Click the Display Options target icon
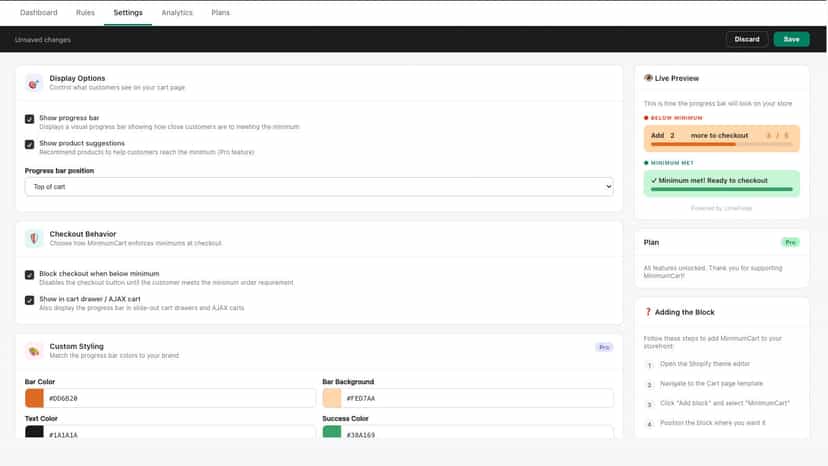Viewport: 828px width, 466px height. pos(34,83)
